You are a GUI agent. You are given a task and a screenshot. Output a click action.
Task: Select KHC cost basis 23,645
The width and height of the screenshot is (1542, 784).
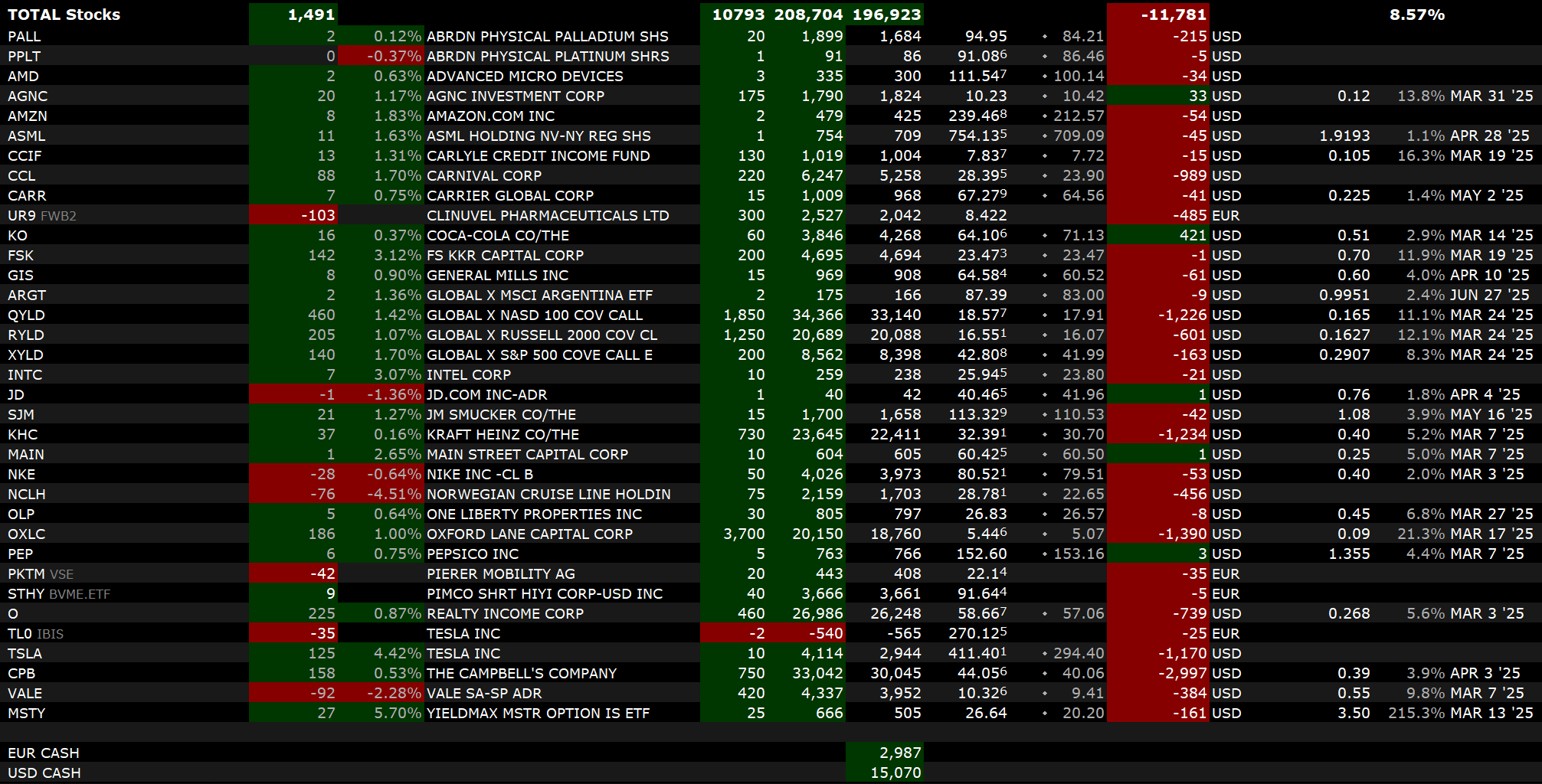point(817,434)
